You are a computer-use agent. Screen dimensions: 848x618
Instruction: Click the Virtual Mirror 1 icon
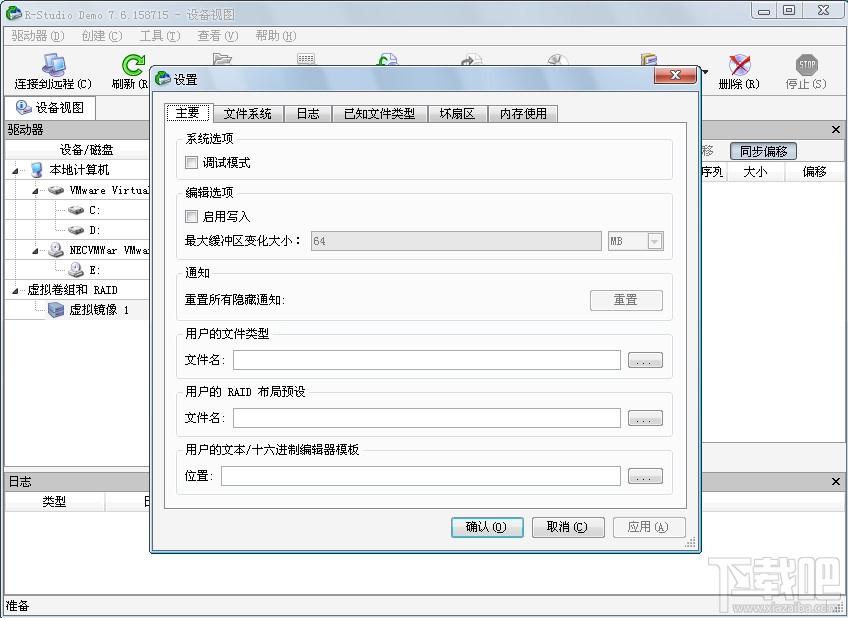[x=56, y=310]
